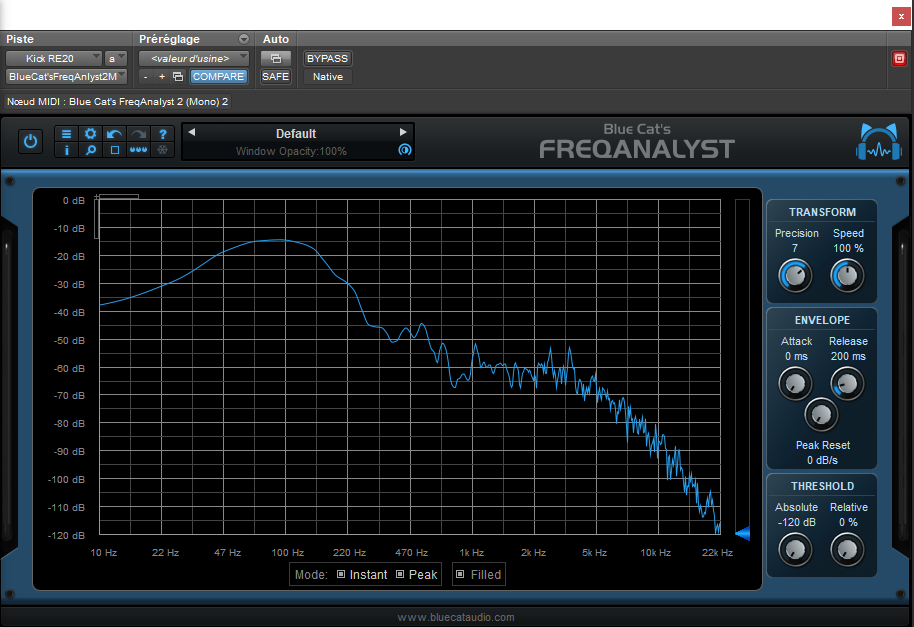Image resolution: width=914 pixels, height=627 pixels.
Task: Click the Peak Reset knob
Action: [x=821, y=414]
